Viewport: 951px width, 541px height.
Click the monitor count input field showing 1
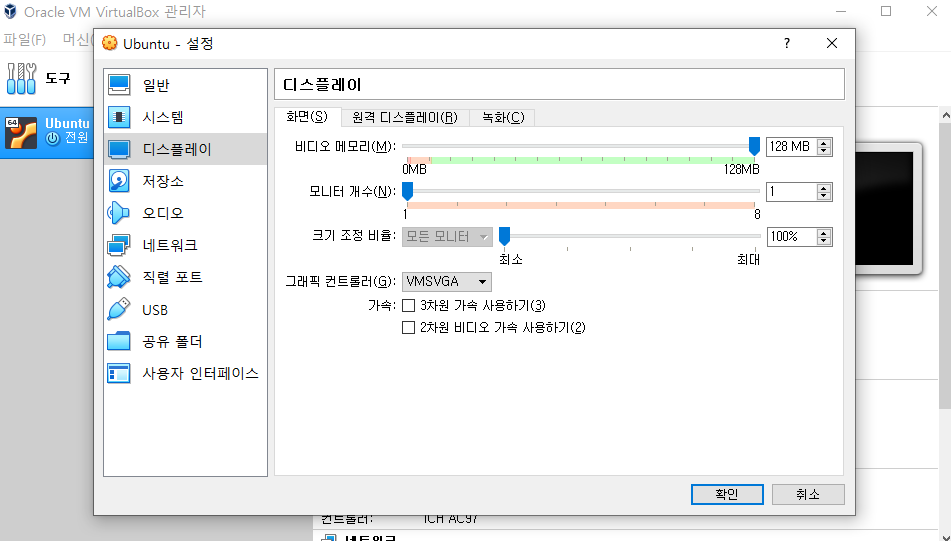point(791,192)
